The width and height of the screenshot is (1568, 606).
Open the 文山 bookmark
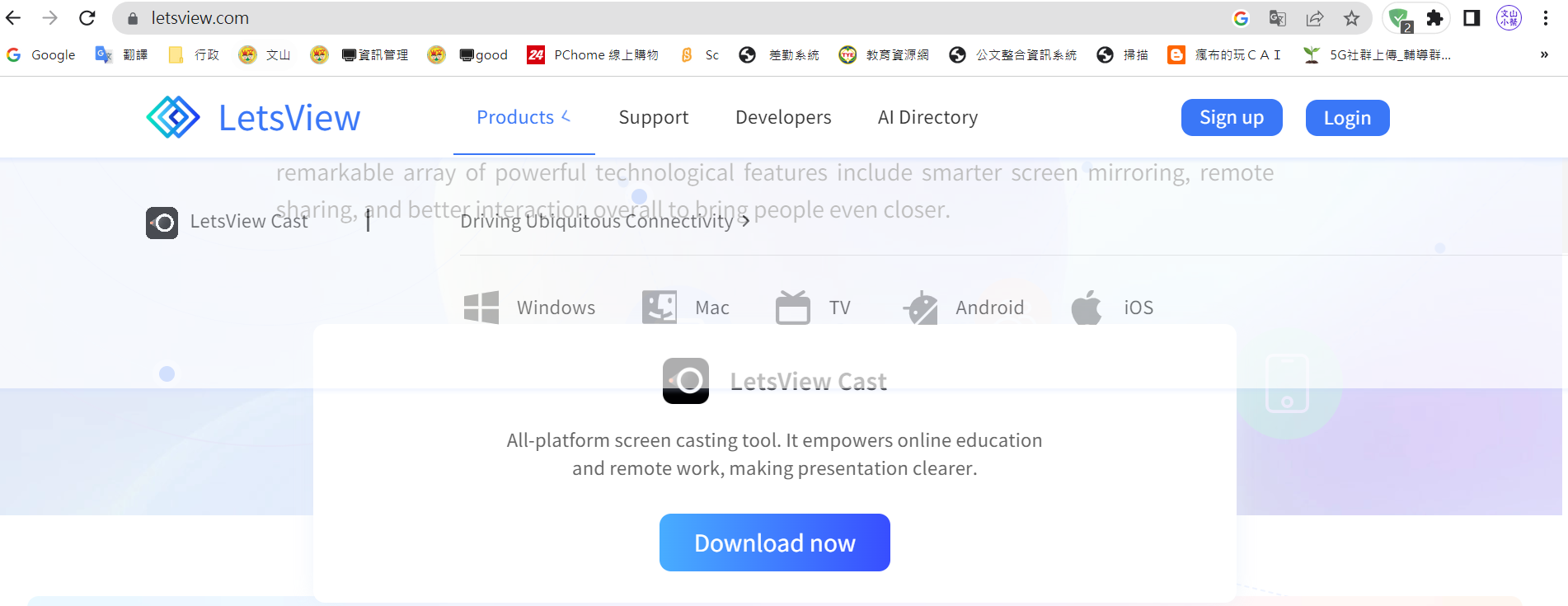[264, 54]
